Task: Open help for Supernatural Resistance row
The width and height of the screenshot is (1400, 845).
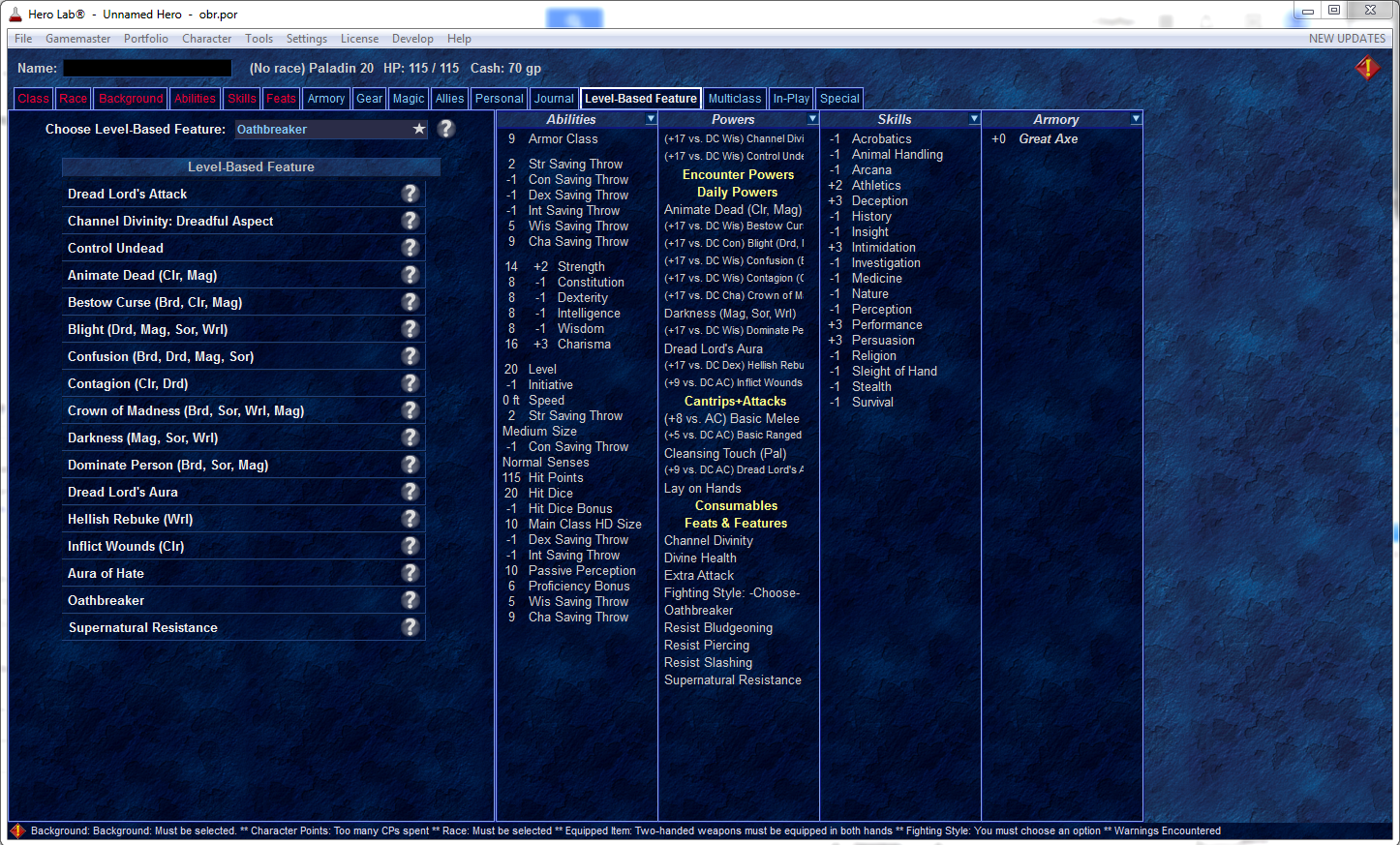Action: point(411,627)
